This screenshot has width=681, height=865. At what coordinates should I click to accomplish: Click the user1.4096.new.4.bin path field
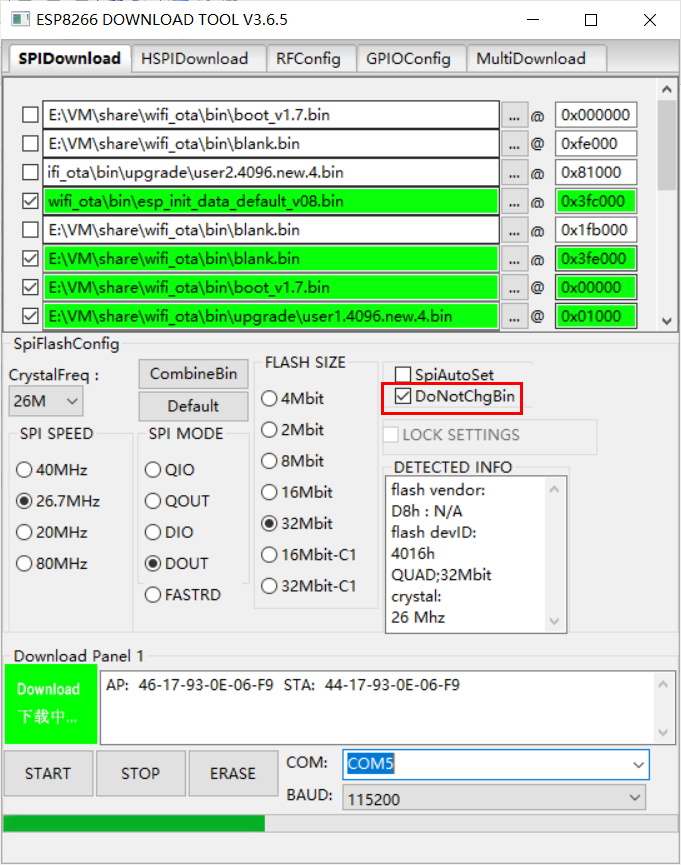coord(271,316)
